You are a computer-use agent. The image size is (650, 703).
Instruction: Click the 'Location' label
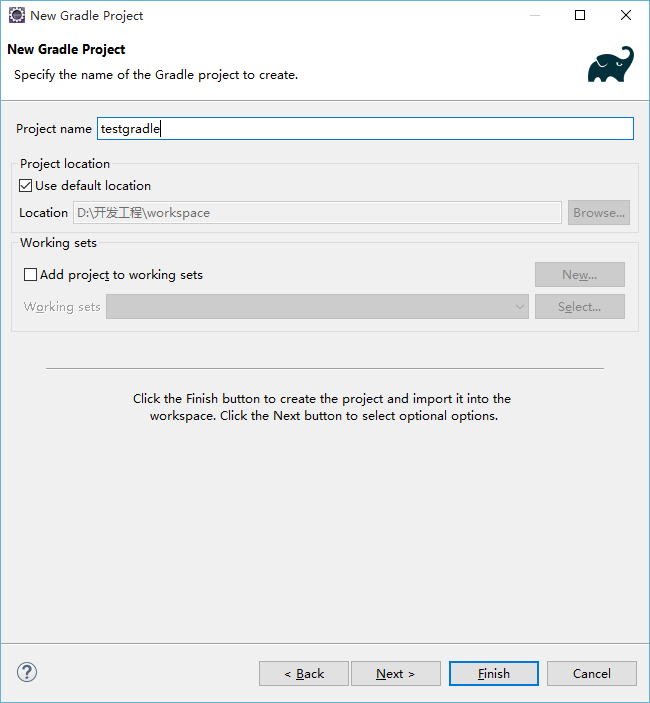[x=43, y=213]
